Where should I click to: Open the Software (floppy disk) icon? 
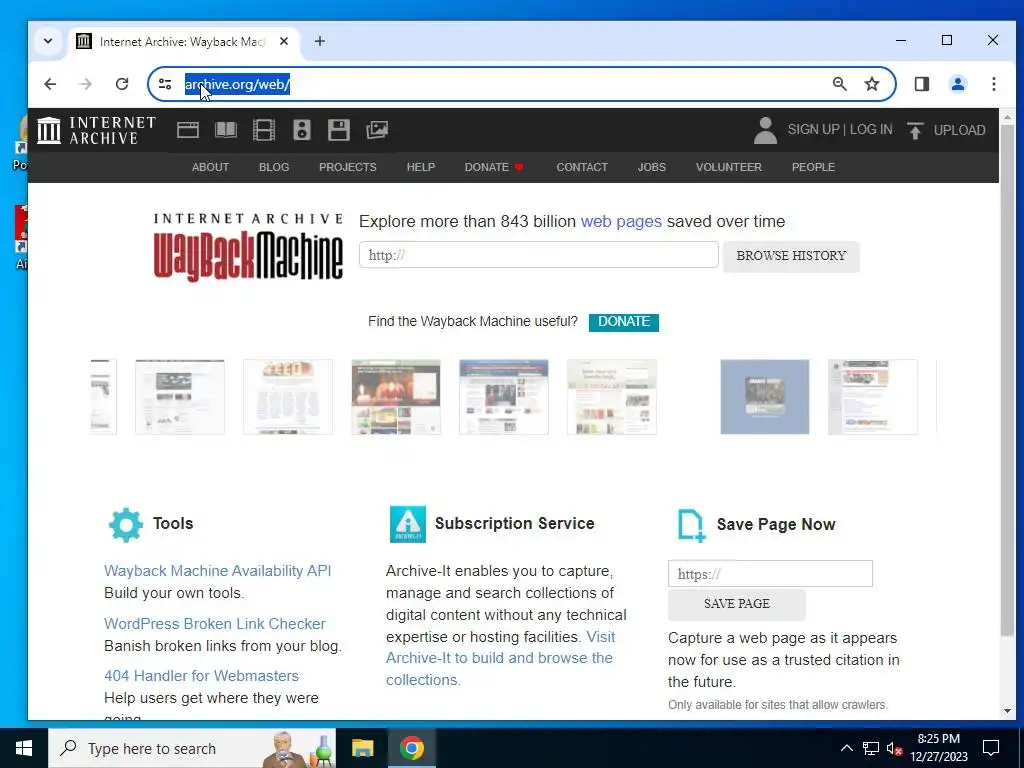point(339,130)
